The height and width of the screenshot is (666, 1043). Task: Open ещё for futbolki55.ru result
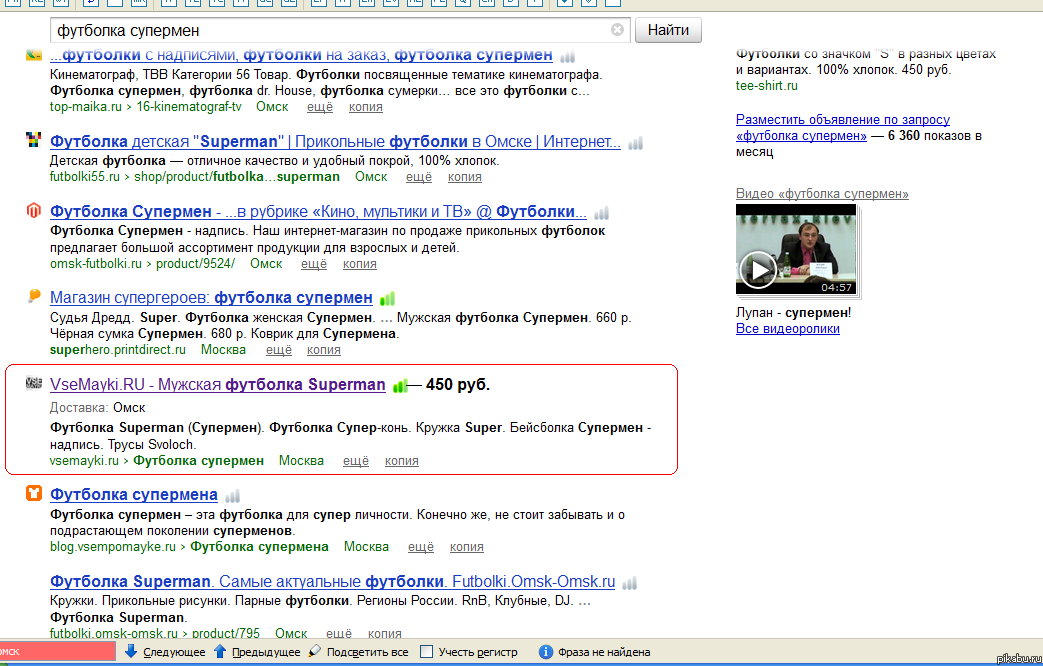point(419,177)
